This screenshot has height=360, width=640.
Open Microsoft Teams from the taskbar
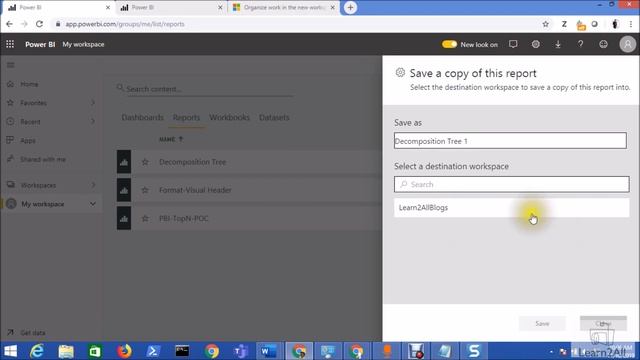[241, 351]
